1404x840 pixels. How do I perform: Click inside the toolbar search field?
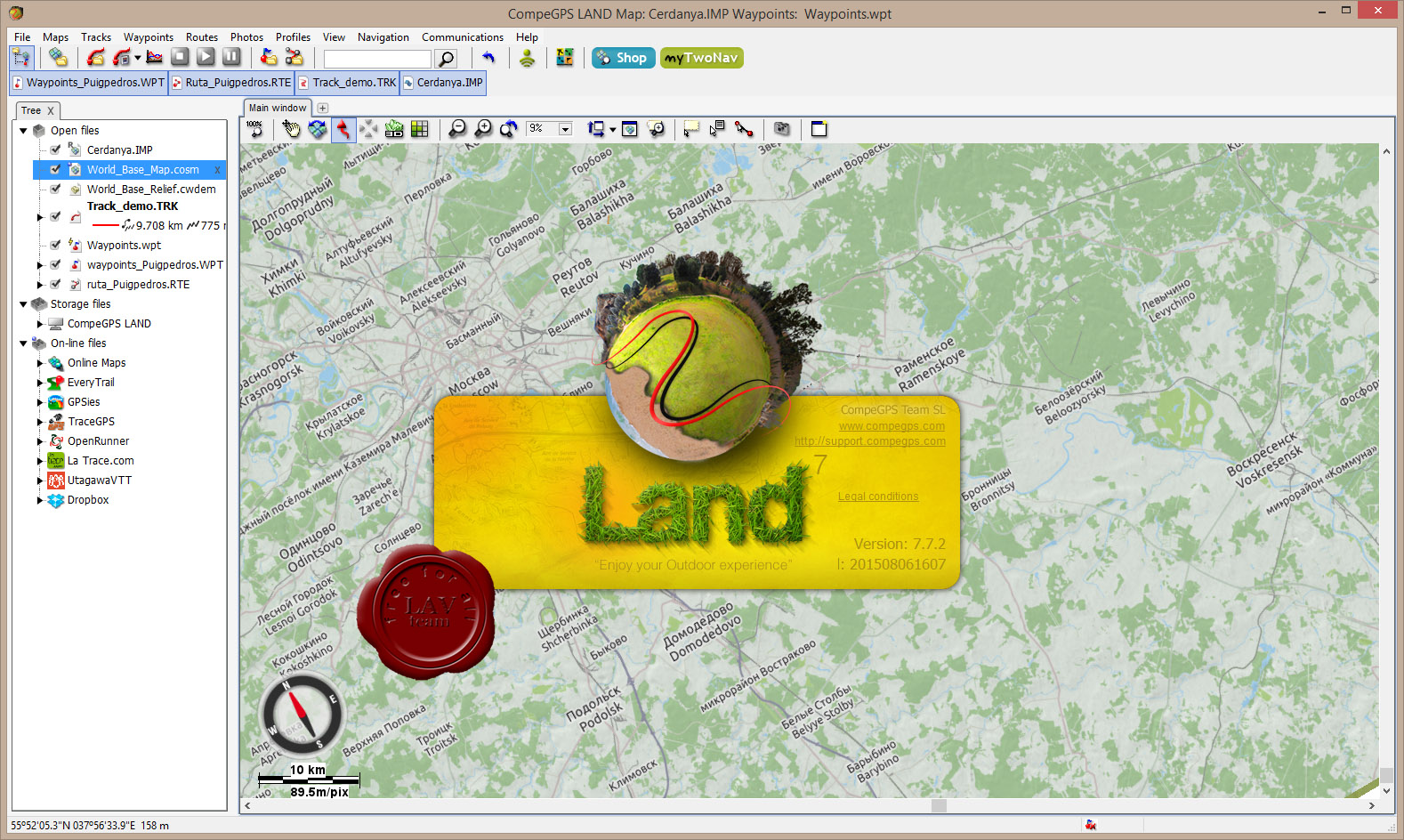tap(377, 59)
